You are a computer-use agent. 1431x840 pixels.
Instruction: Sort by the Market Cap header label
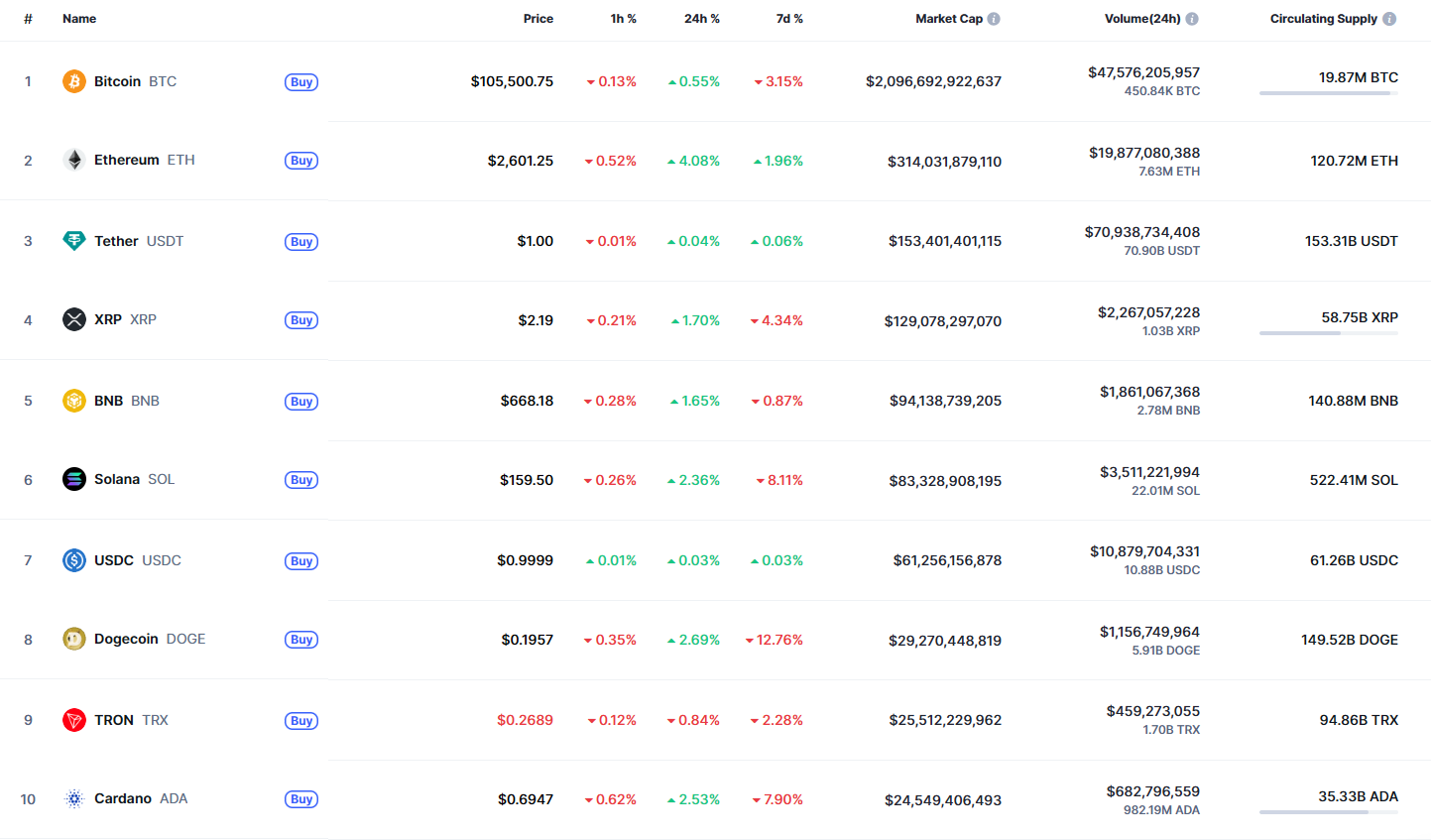click(x=949, y=19)
